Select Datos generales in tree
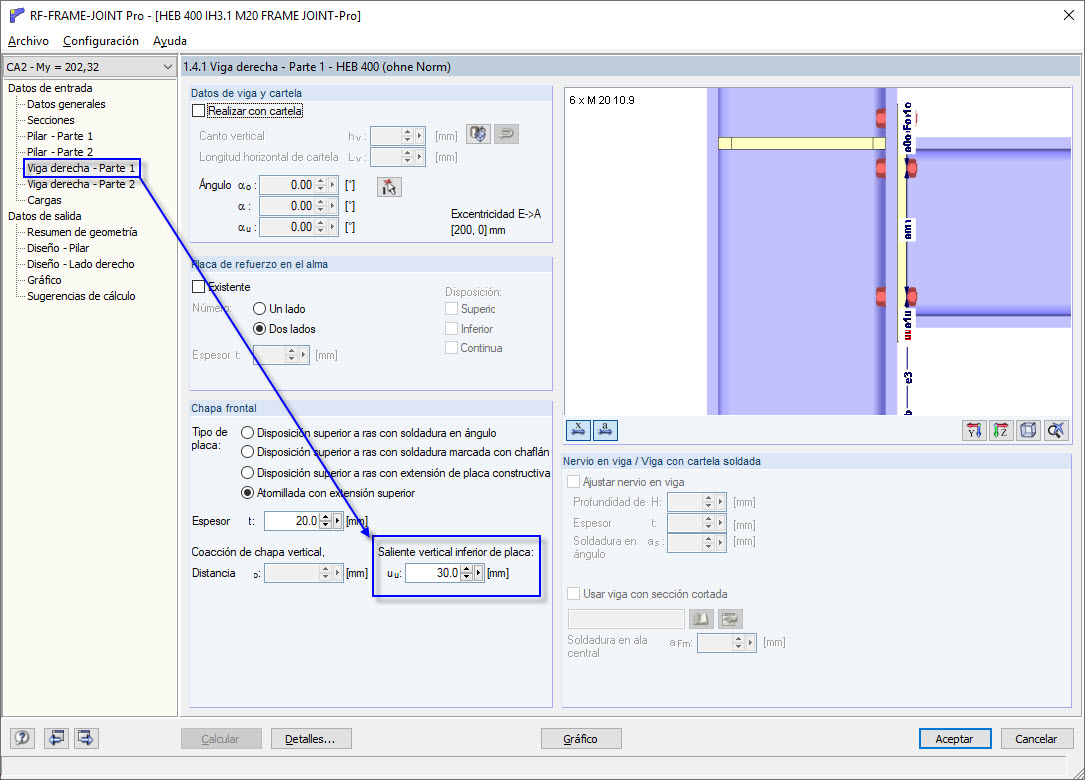Viewport: 1085px width, 780px height. [66, 104]
